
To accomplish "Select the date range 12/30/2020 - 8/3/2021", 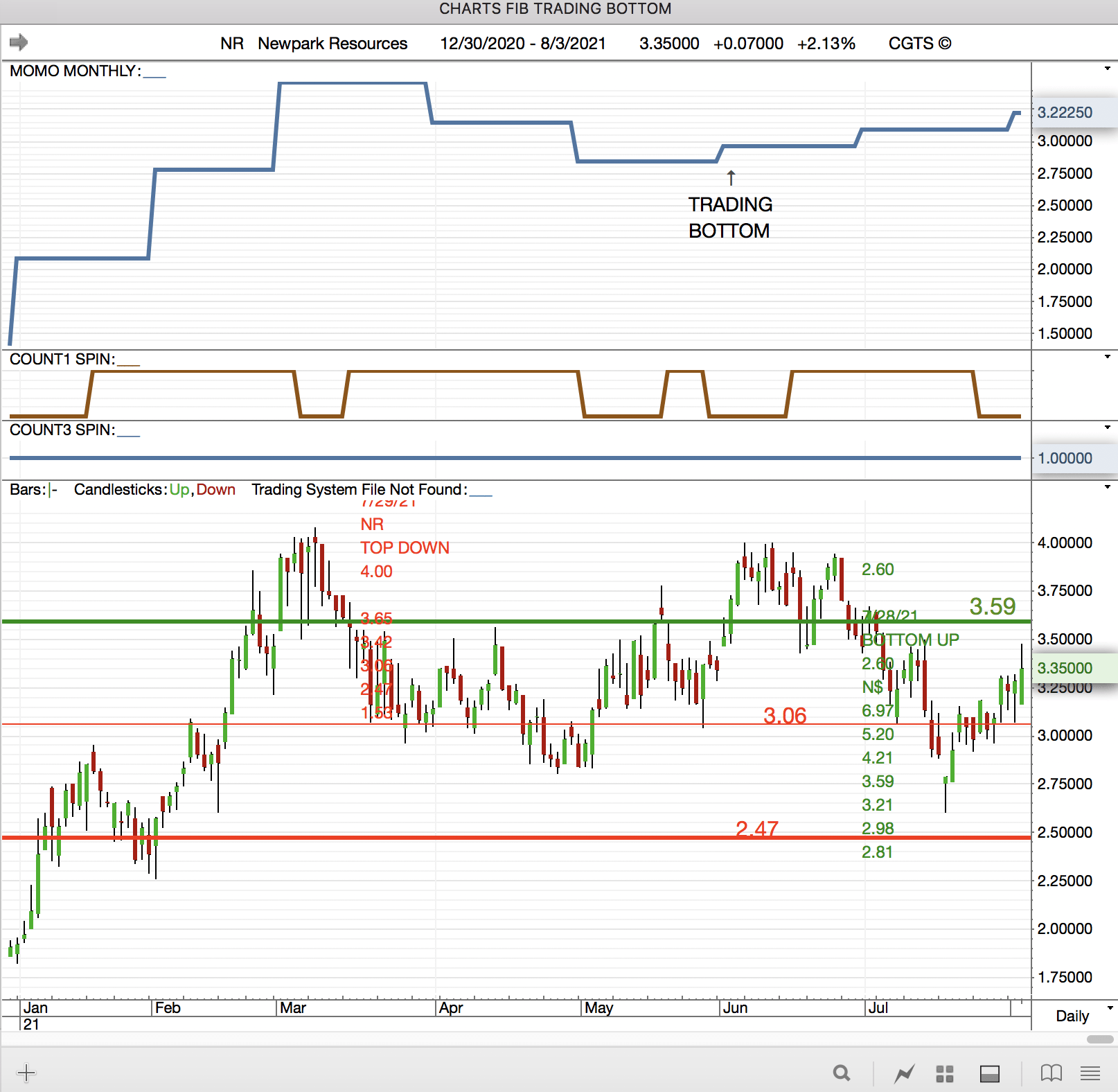I will 523,44.
